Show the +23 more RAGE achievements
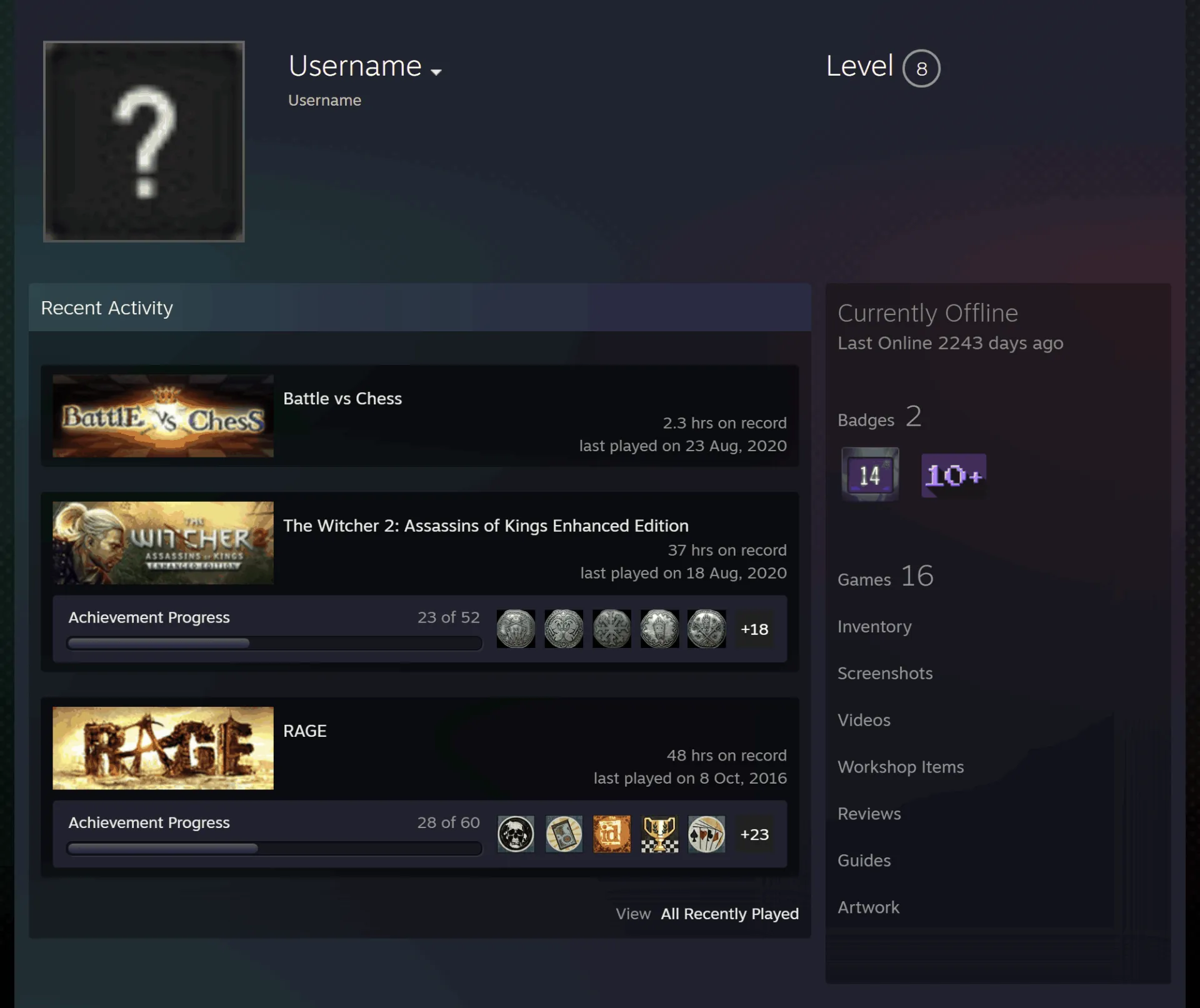Viewport: 1200px width, 1008px height. (x=754, y=834)
